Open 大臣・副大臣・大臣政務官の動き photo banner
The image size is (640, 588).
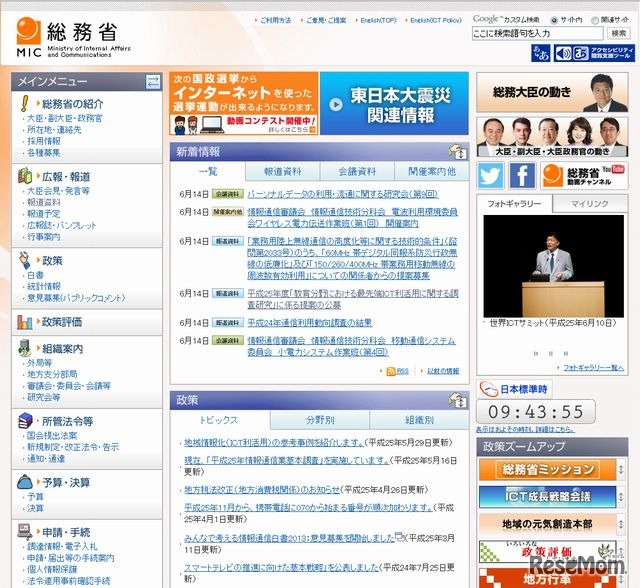[x=552, y=137]
